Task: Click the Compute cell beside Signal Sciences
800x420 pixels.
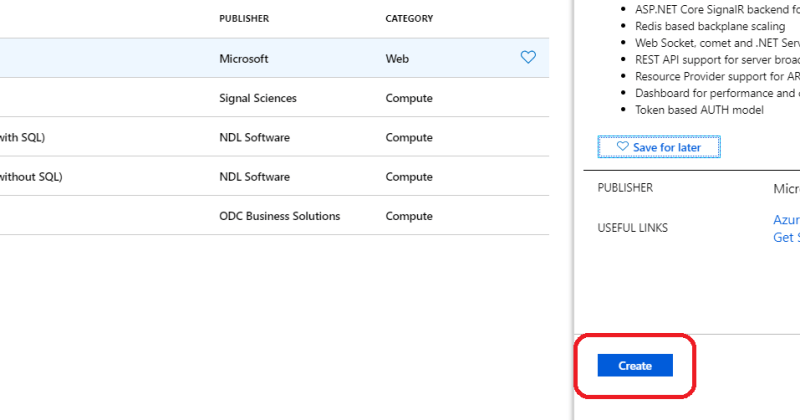Action: point(409,98)
